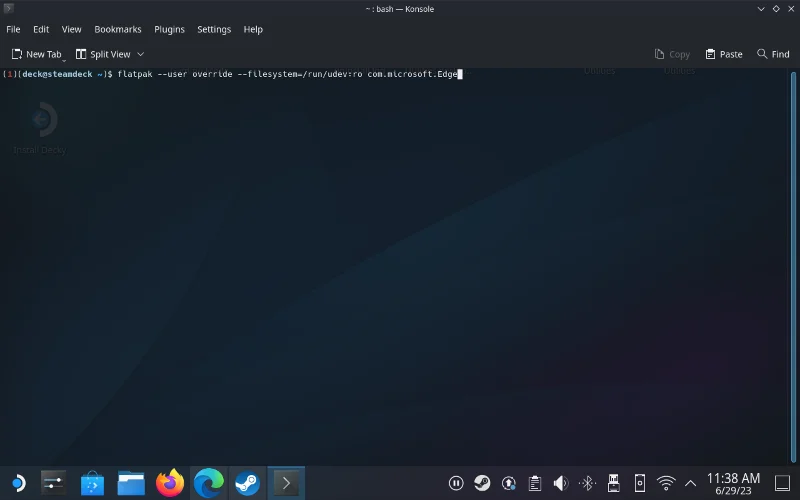Open Steam from the taskbar

pos(247,483)
